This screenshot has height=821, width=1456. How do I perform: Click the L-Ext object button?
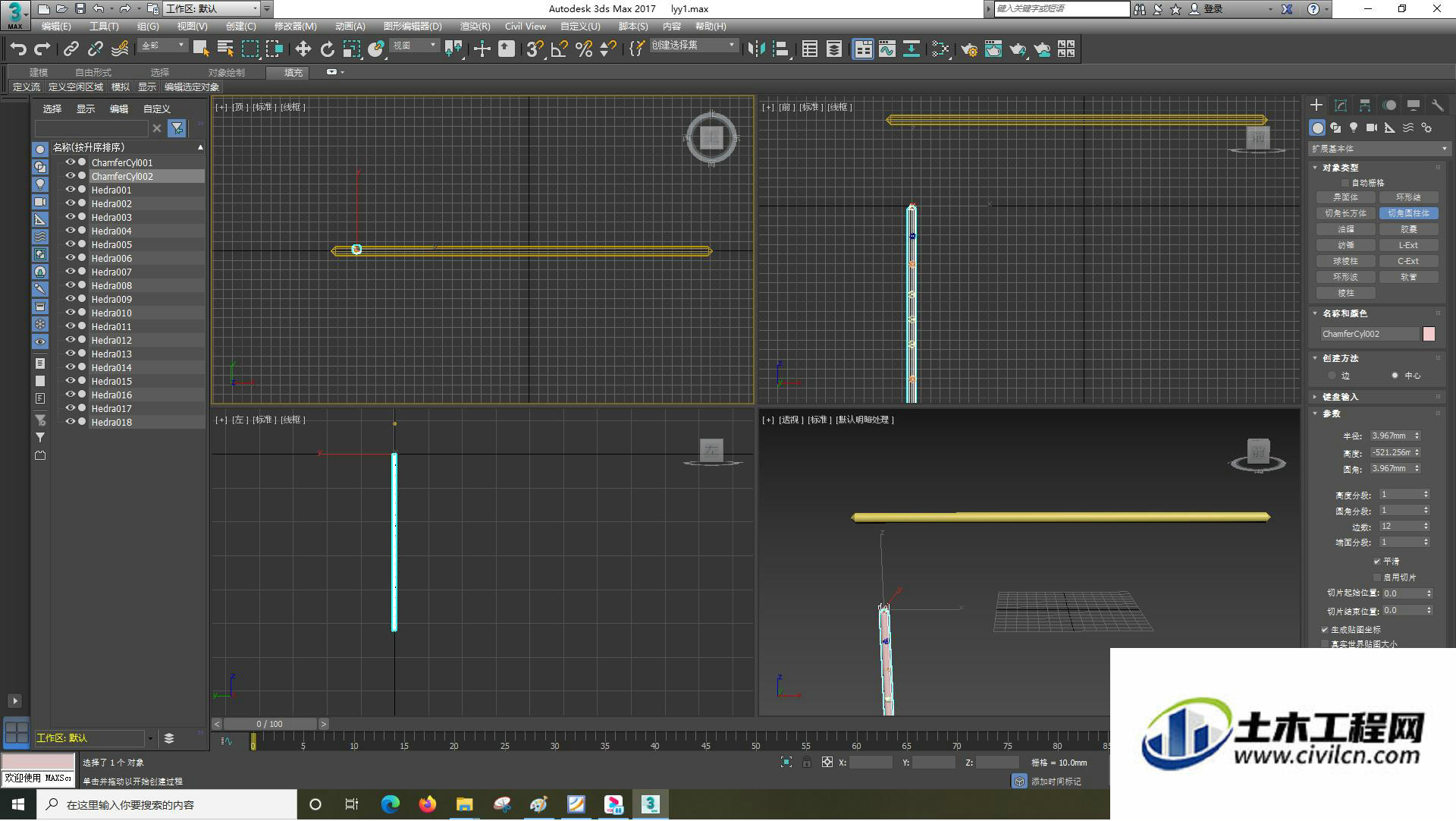click(x=1408, y=246)
